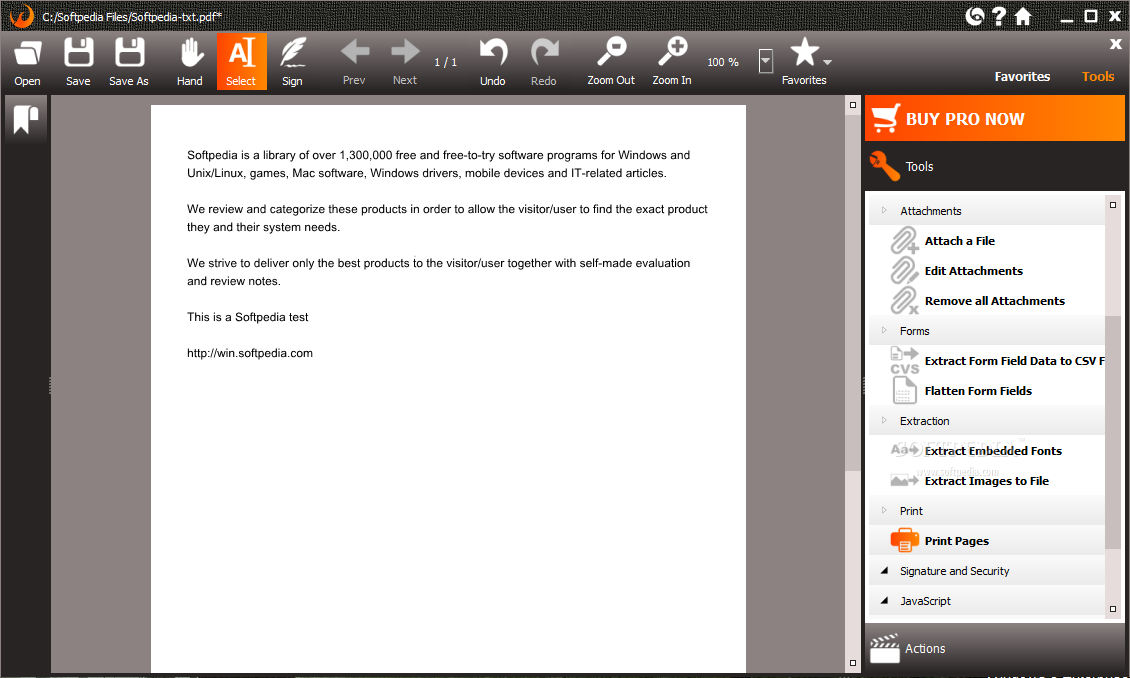Close the right side panel with the X

click(1115, 44)
